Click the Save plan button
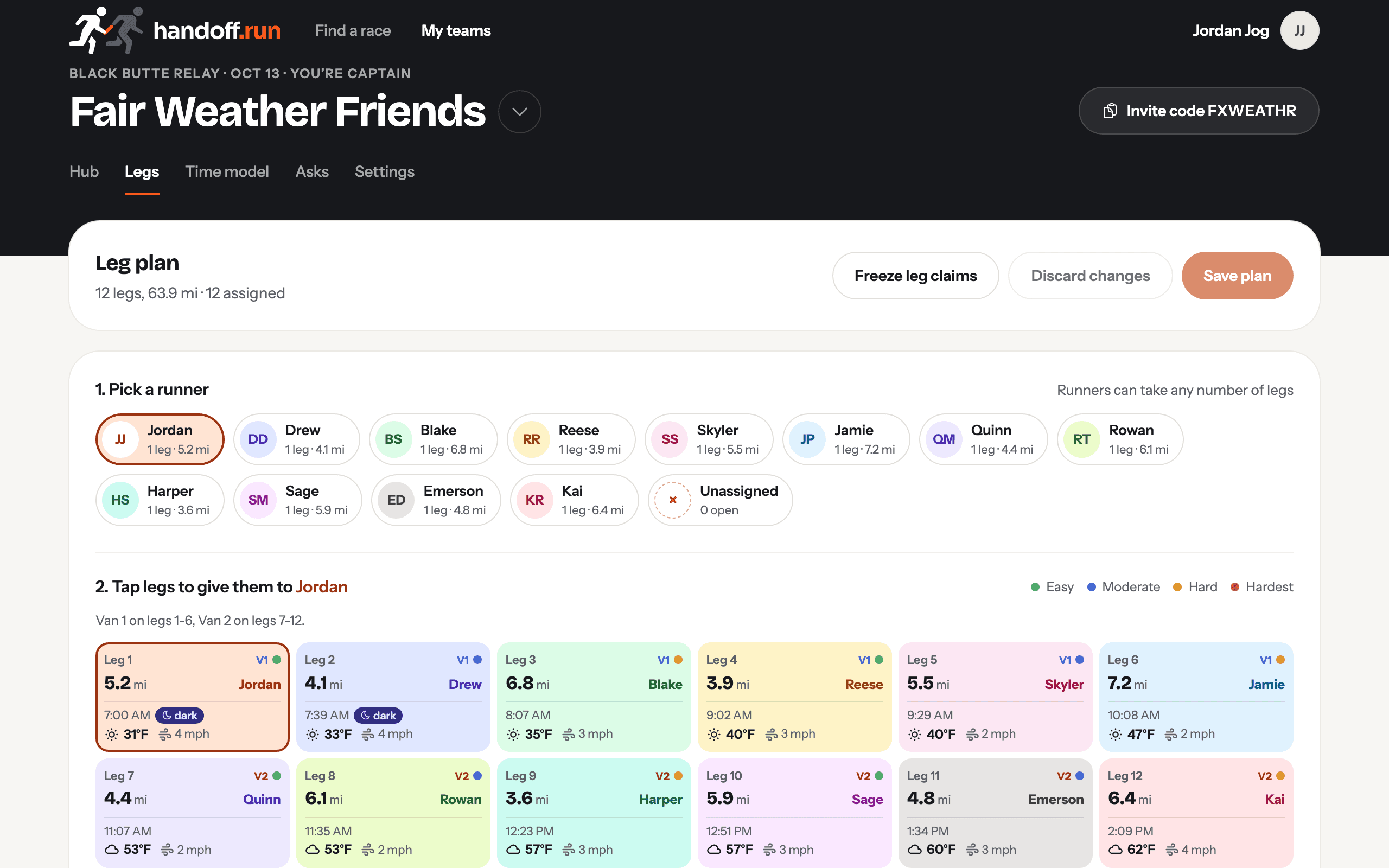 [1237, 276]
